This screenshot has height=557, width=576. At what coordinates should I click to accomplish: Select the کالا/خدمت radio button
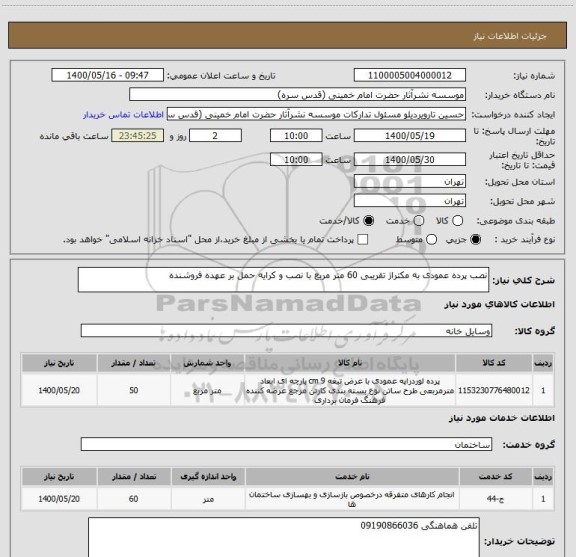click(368, 221)
